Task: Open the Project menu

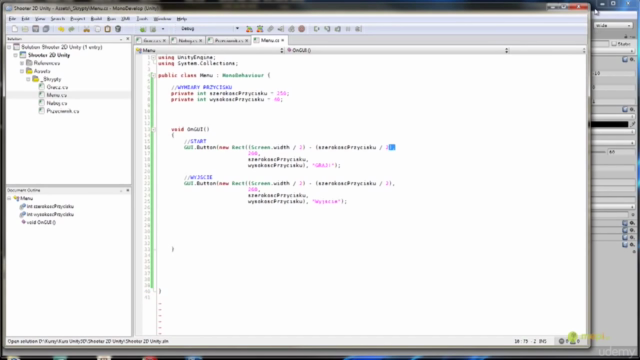Action: coord(78,19)
